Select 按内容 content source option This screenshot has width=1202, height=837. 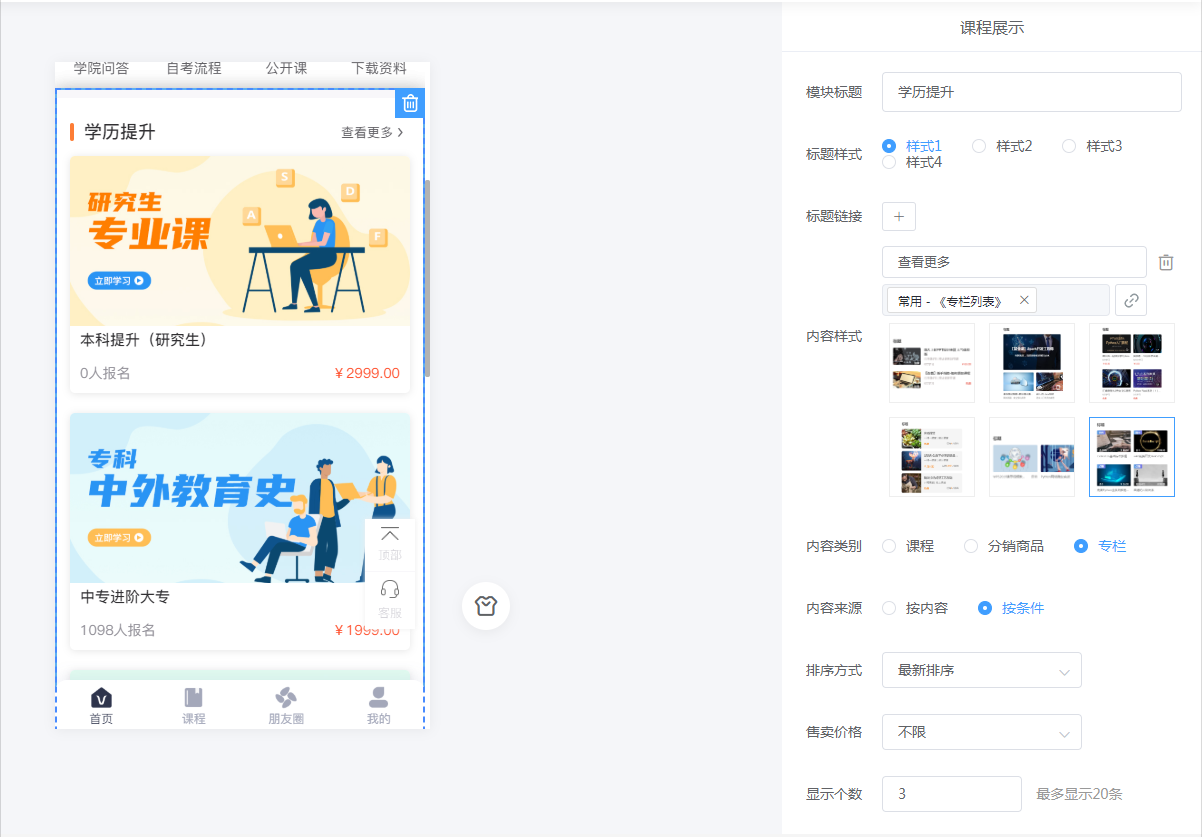pyautogui.click(x=889, y=608)
